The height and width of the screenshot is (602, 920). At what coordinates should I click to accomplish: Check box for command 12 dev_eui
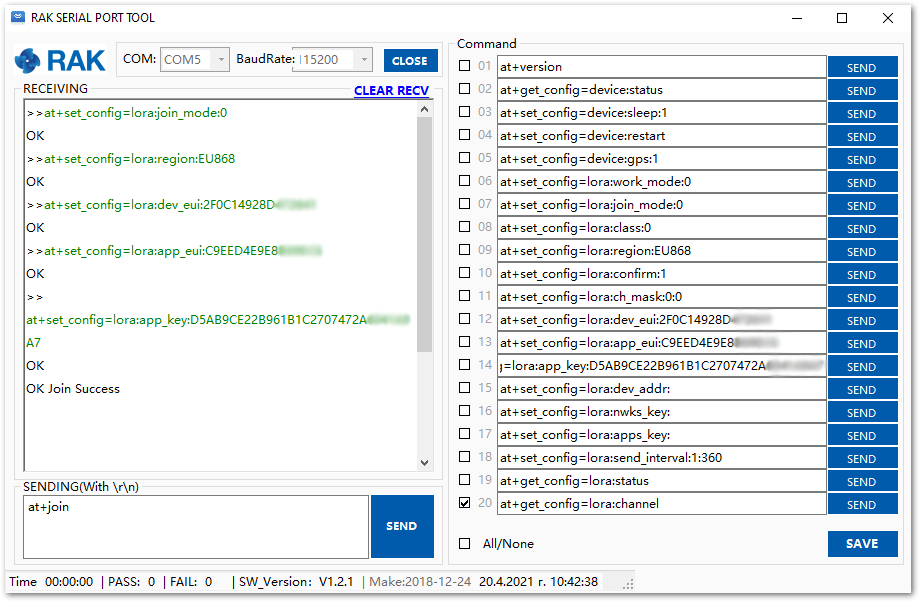click(x=465, y=319)
